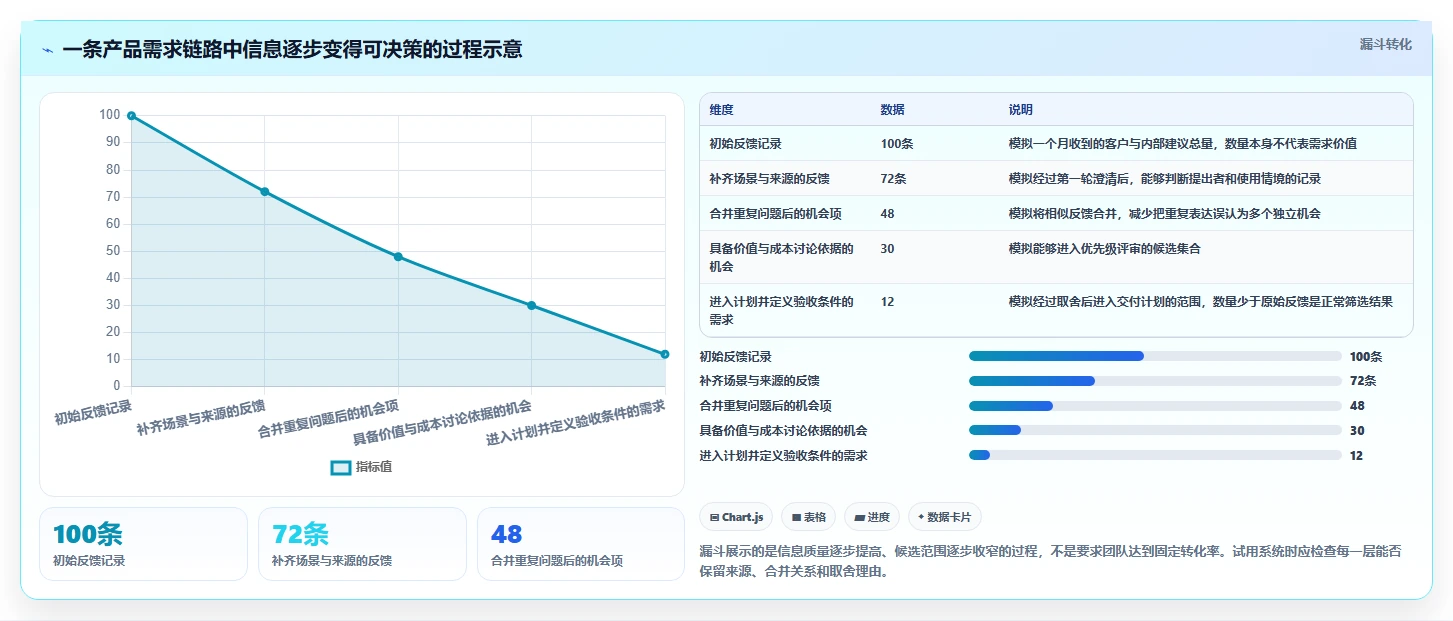Click the 12 value in the table

click(887, 302)
